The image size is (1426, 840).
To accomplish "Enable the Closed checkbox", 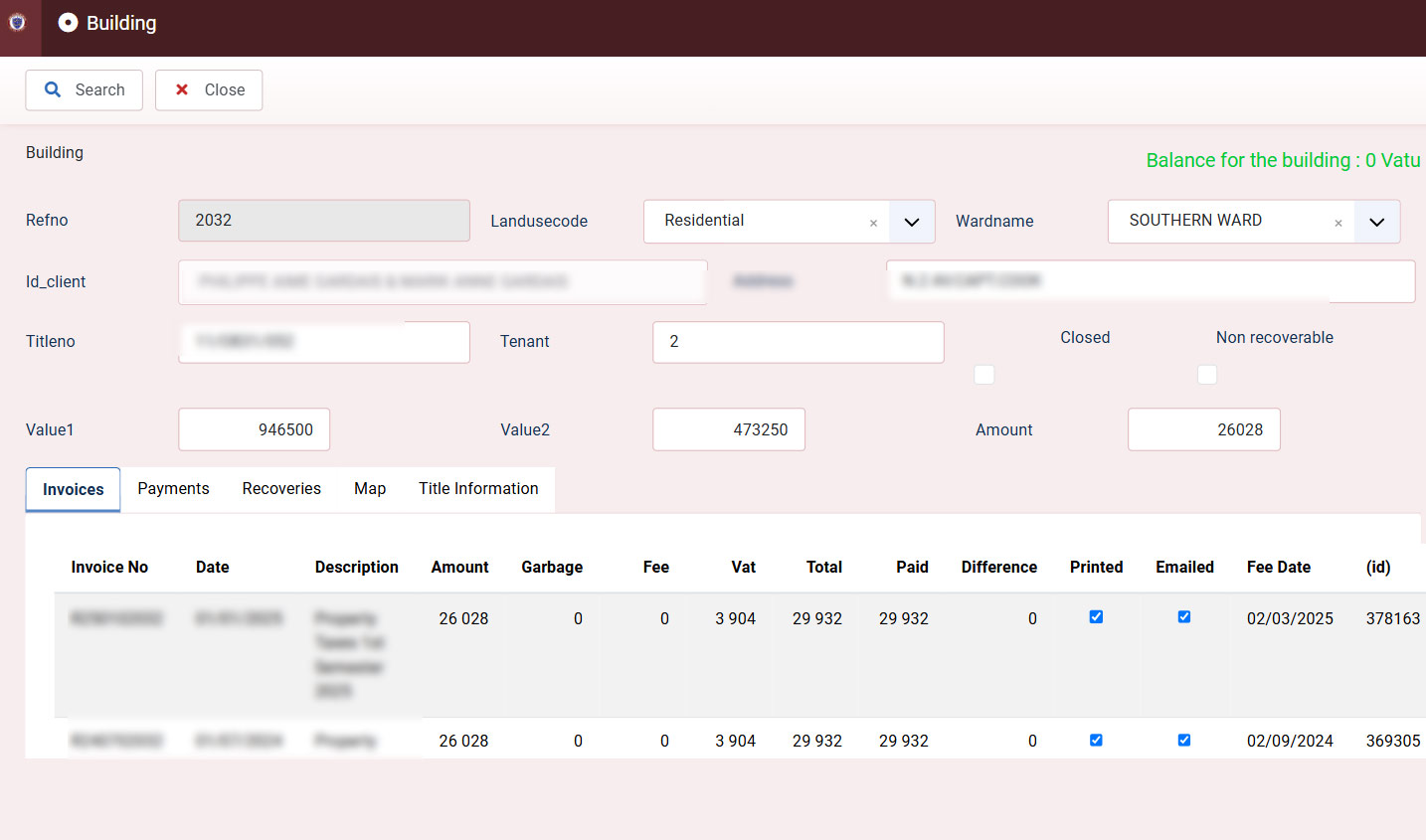I will (983, 375).
